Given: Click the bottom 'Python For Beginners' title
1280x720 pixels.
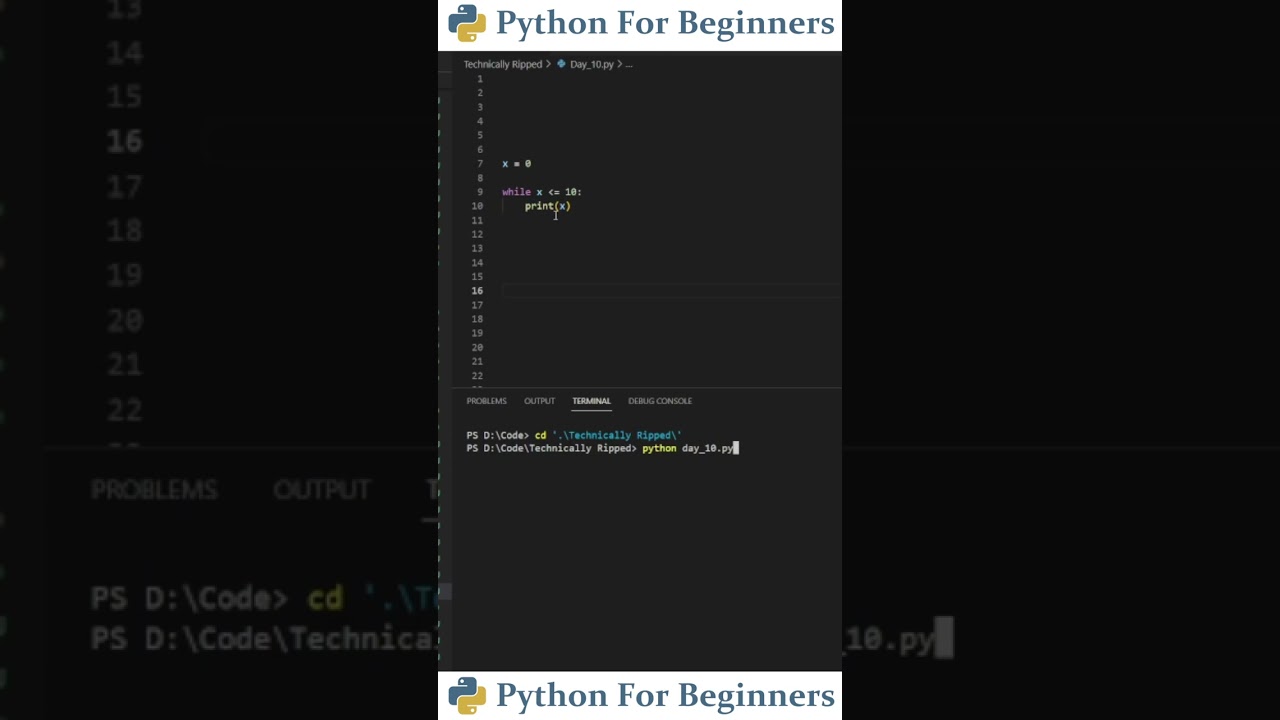Looking at the screenshot, I should coord(665,695).
